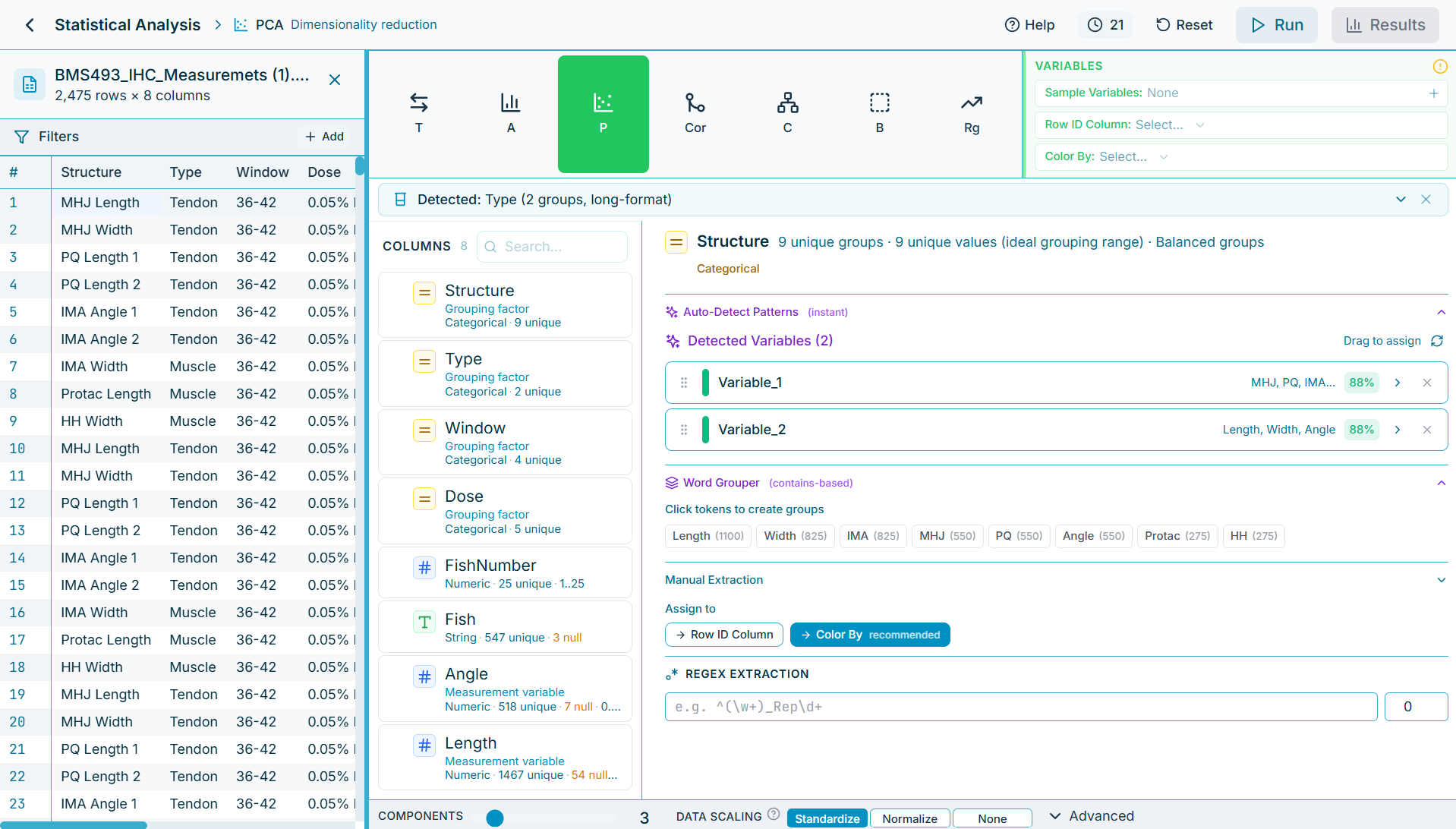Click the B analysis icon in toolbar
1456x829 pixels.
coord(879,112)
